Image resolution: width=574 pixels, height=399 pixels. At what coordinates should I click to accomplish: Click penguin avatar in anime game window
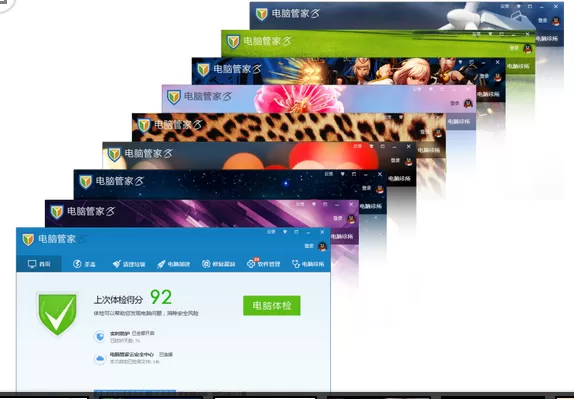tap(497, 77)
